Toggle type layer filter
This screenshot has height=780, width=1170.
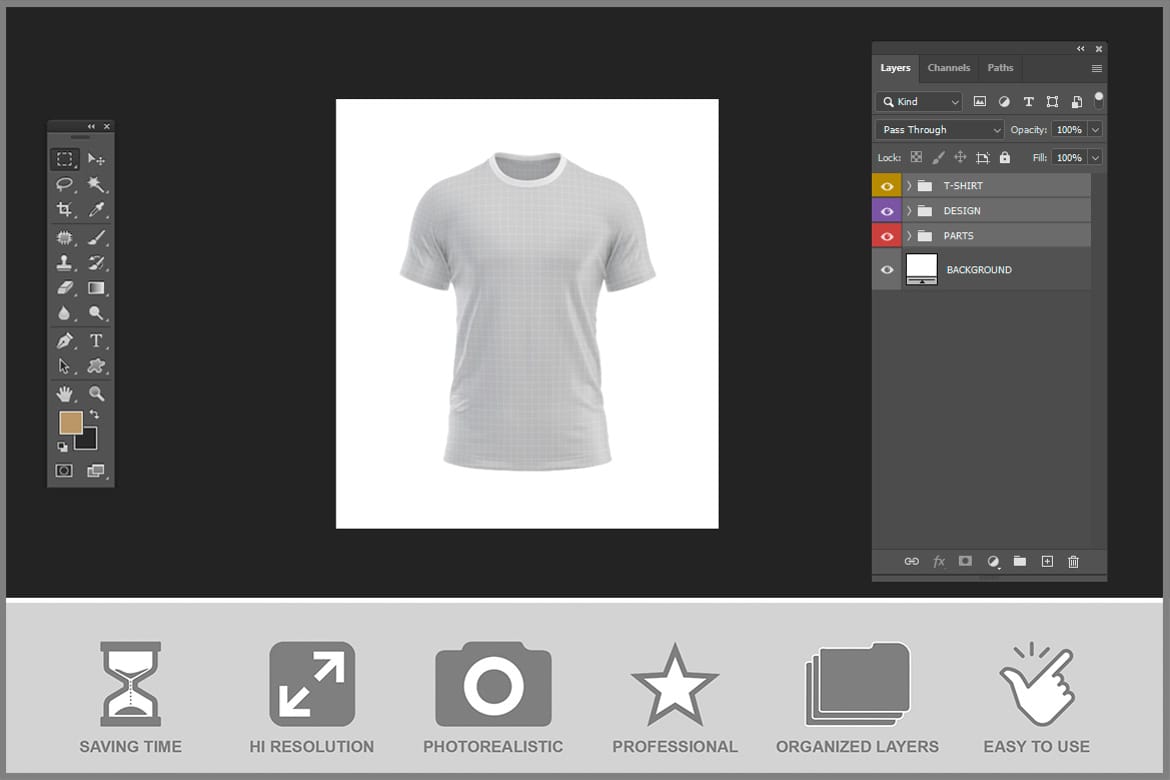coord(1028,102)
